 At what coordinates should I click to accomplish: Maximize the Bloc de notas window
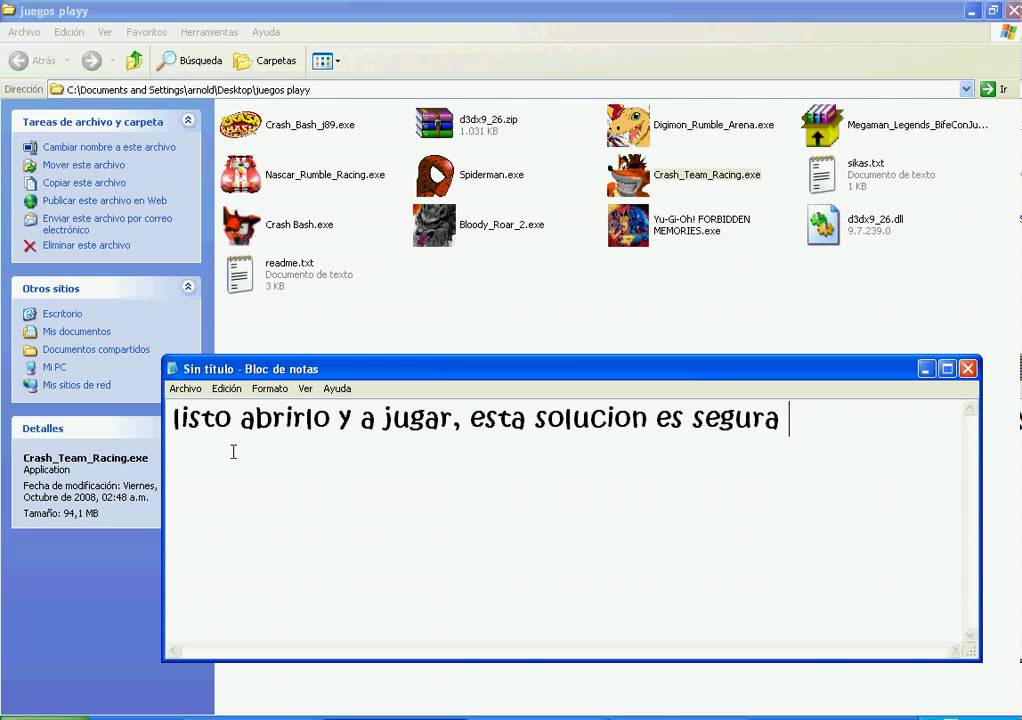[x=947, y=369]
